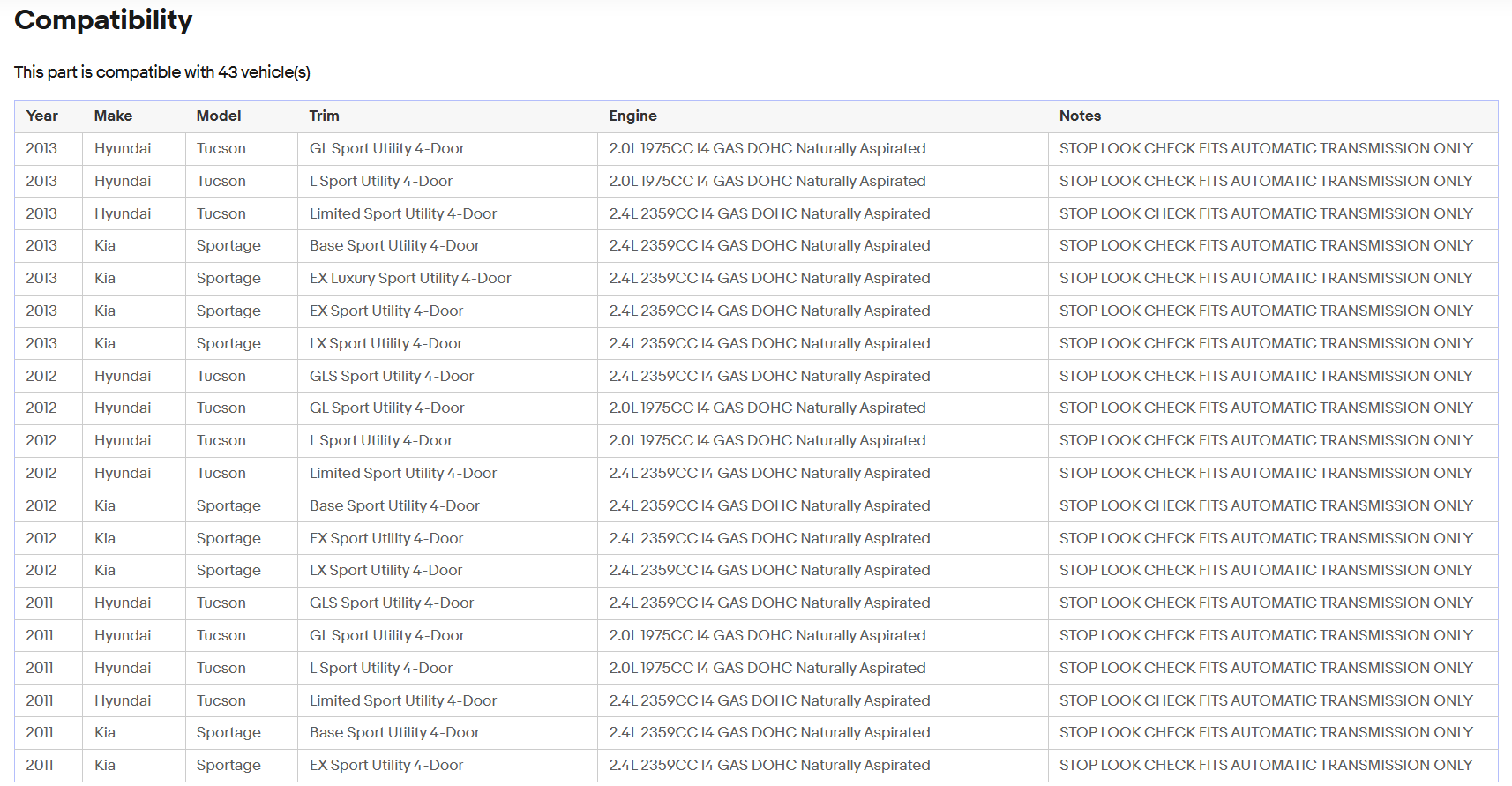Select 'Base Sport Utility 4-Door' in 2013 Sportage row
The width and height of the screenshot is (1512, 786).
394,245
